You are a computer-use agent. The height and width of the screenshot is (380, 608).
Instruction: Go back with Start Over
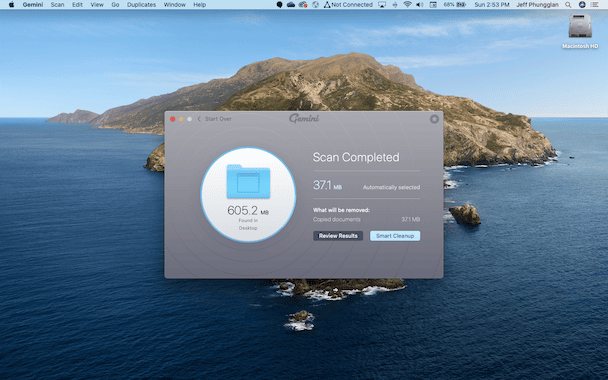[x=214, y=119]
